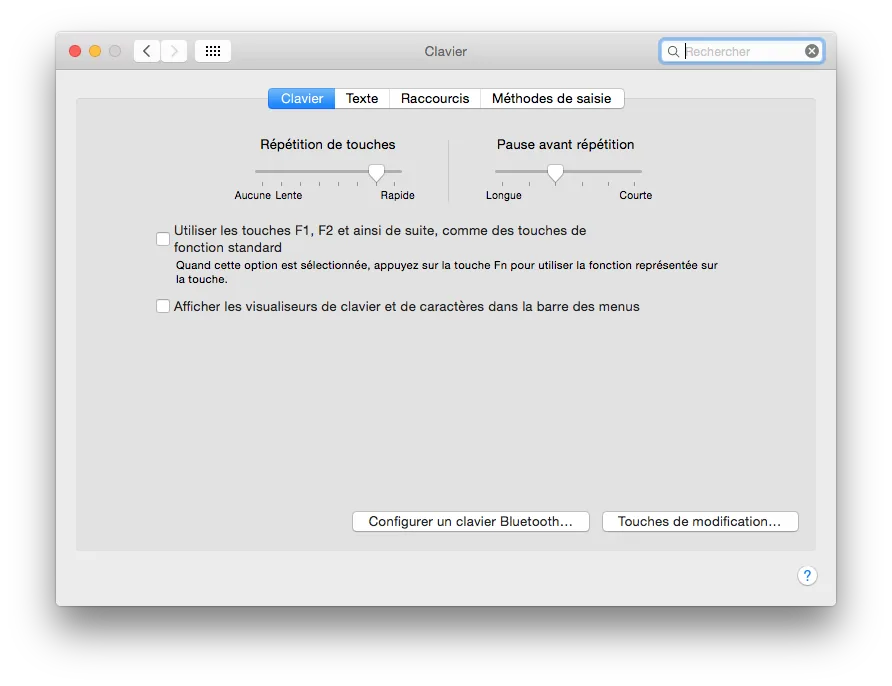The height and width of the screenshot is (686, 892).
Task: Open Configurer un clavier Bluetooth…
Action: (470, 522)
